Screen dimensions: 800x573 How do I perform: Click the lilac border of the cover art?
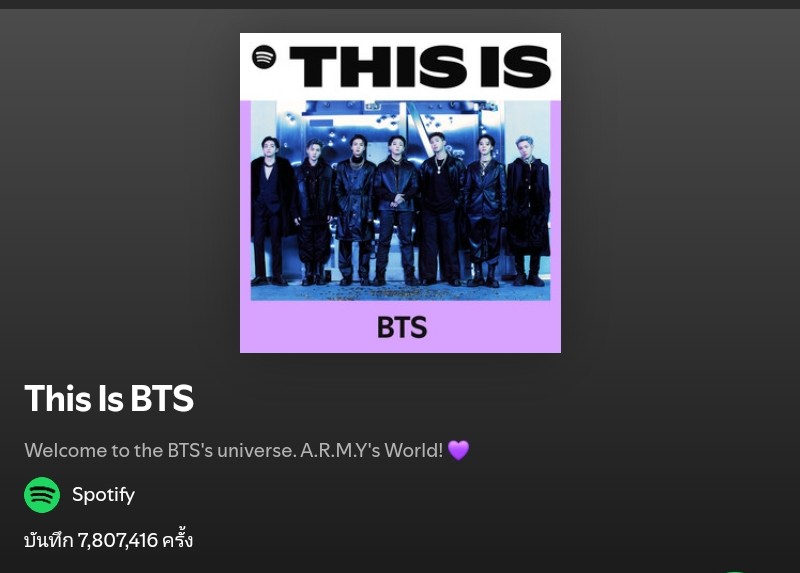pyautogui.click(x=401, y=327)
